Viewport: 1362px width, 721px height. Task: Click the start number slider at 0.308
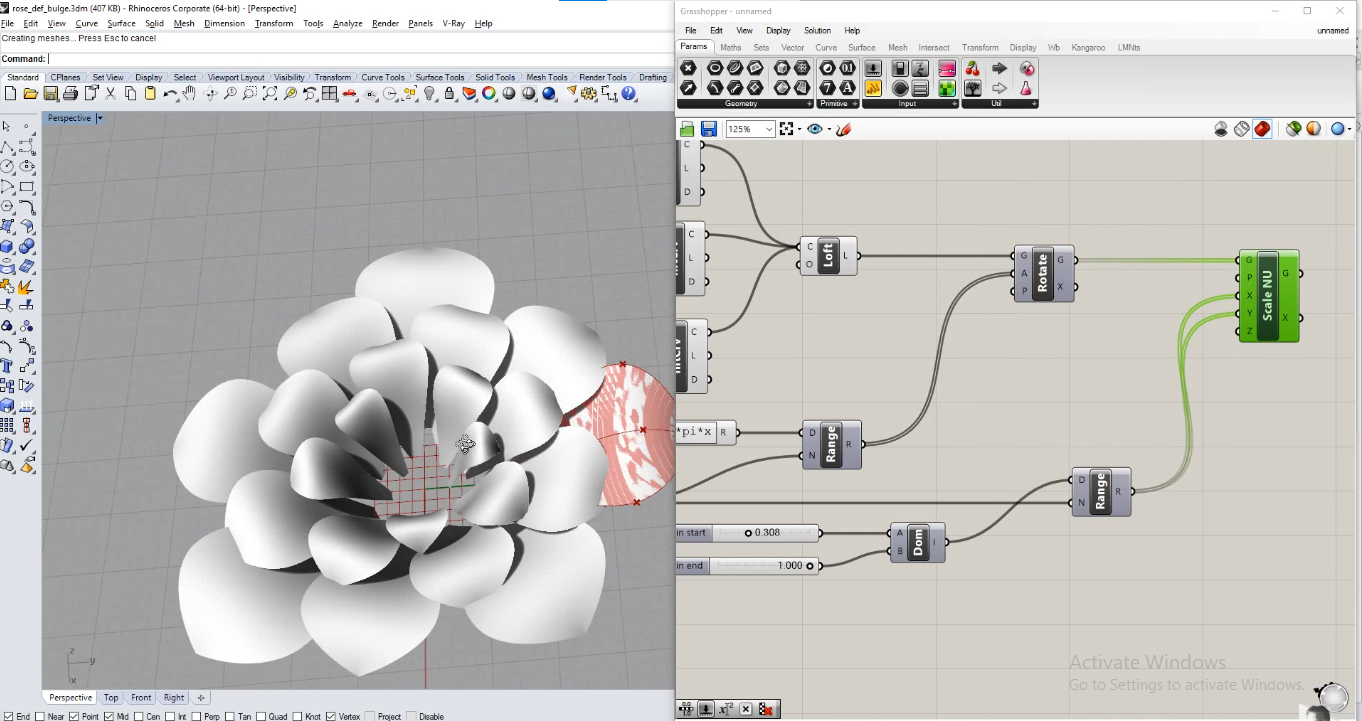(749, 533)
